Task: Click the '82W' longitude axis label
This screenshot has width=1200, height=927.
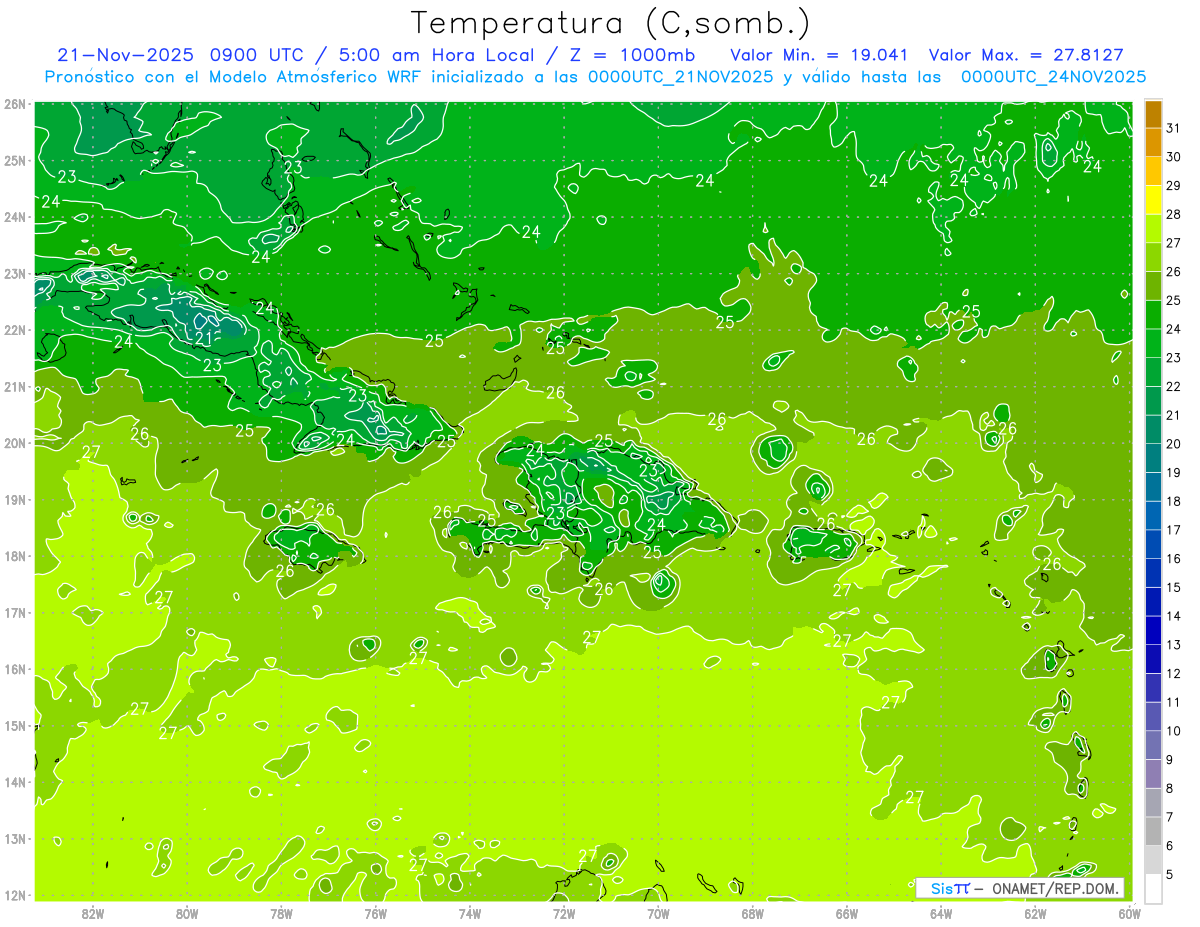Action: (x=93, y=913)
